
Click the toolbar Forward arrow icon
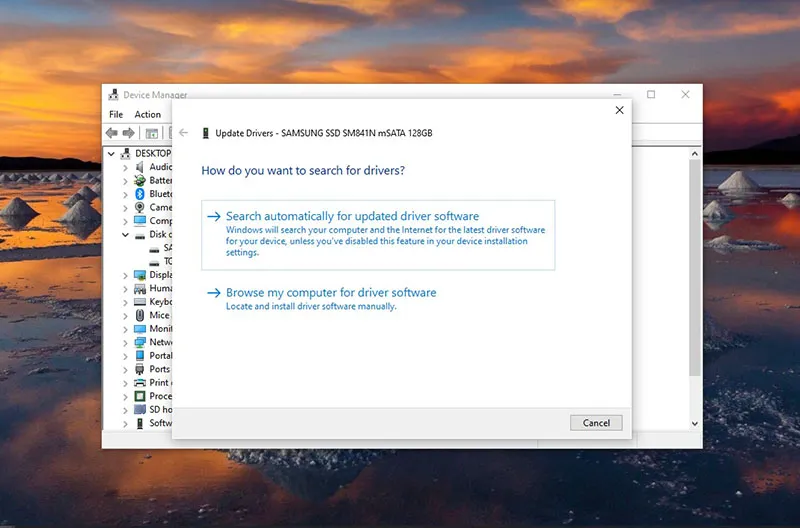coord(128,133)
